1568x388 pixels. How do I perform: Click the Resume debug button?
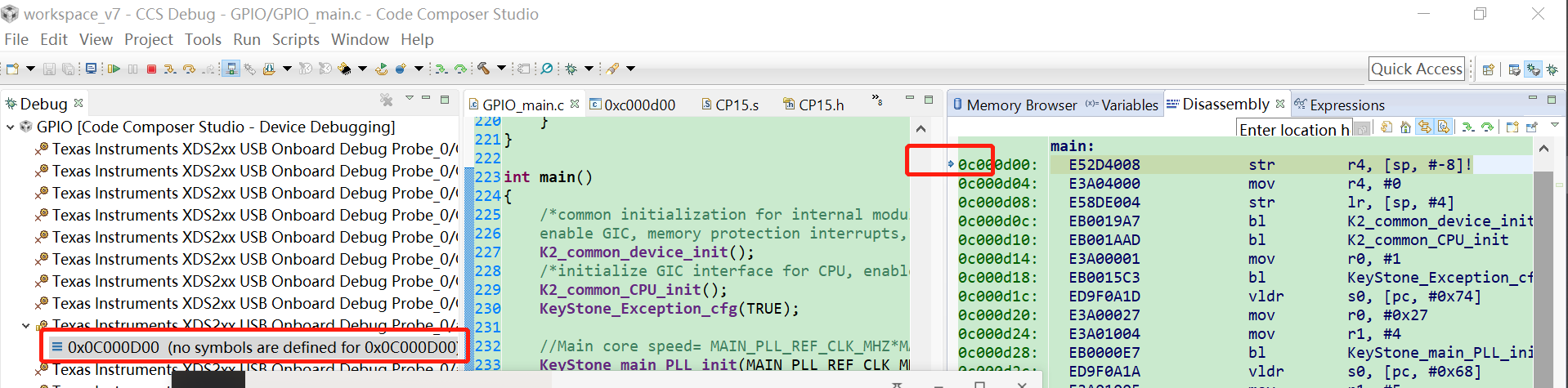(x=114, y=69)
